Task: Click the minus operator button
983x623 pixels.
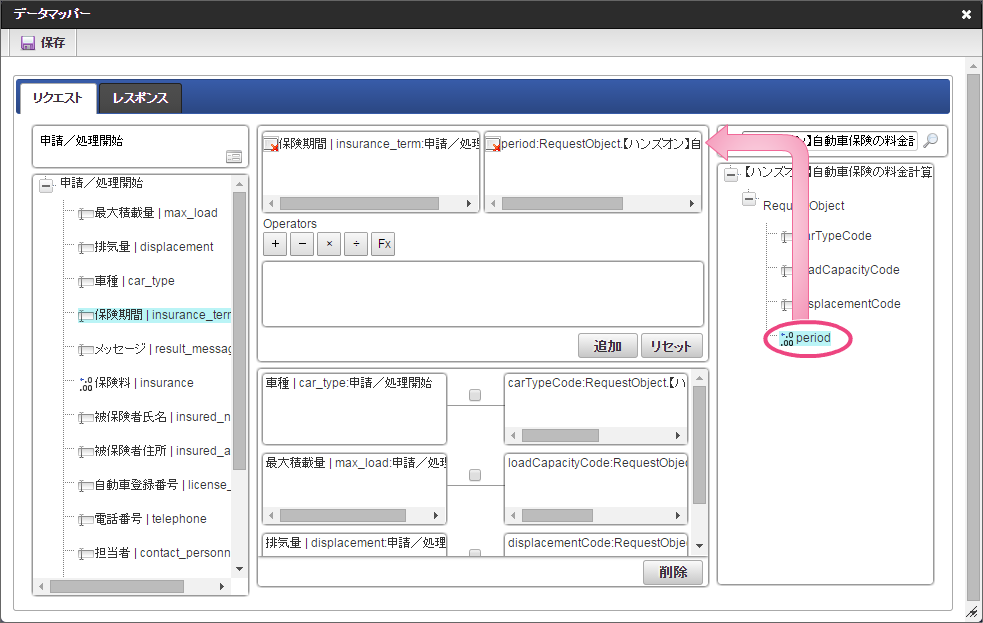Action: pyautogui.click(x=302, y=244)
